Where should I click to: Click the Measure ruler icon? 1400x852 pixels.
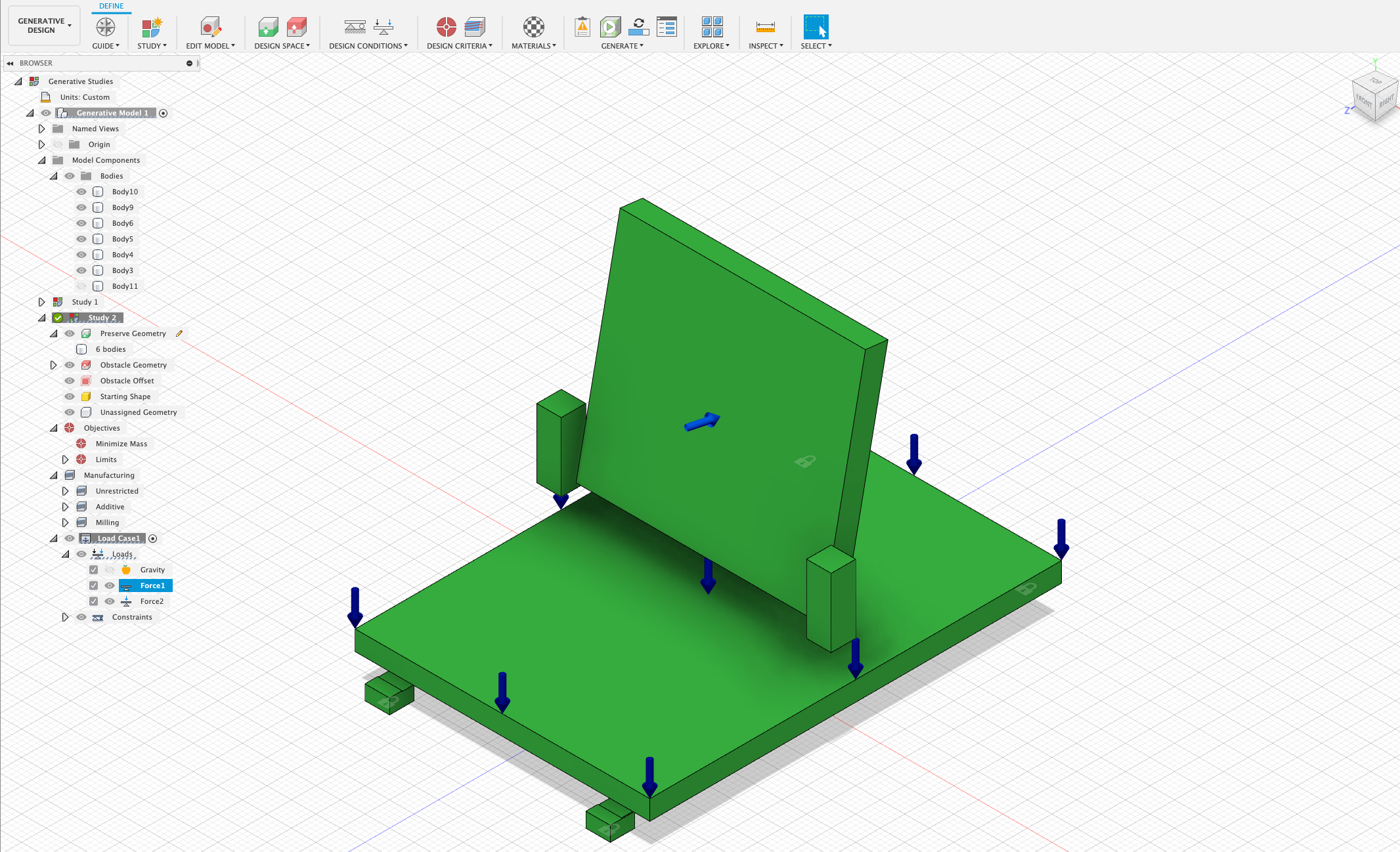765,28
